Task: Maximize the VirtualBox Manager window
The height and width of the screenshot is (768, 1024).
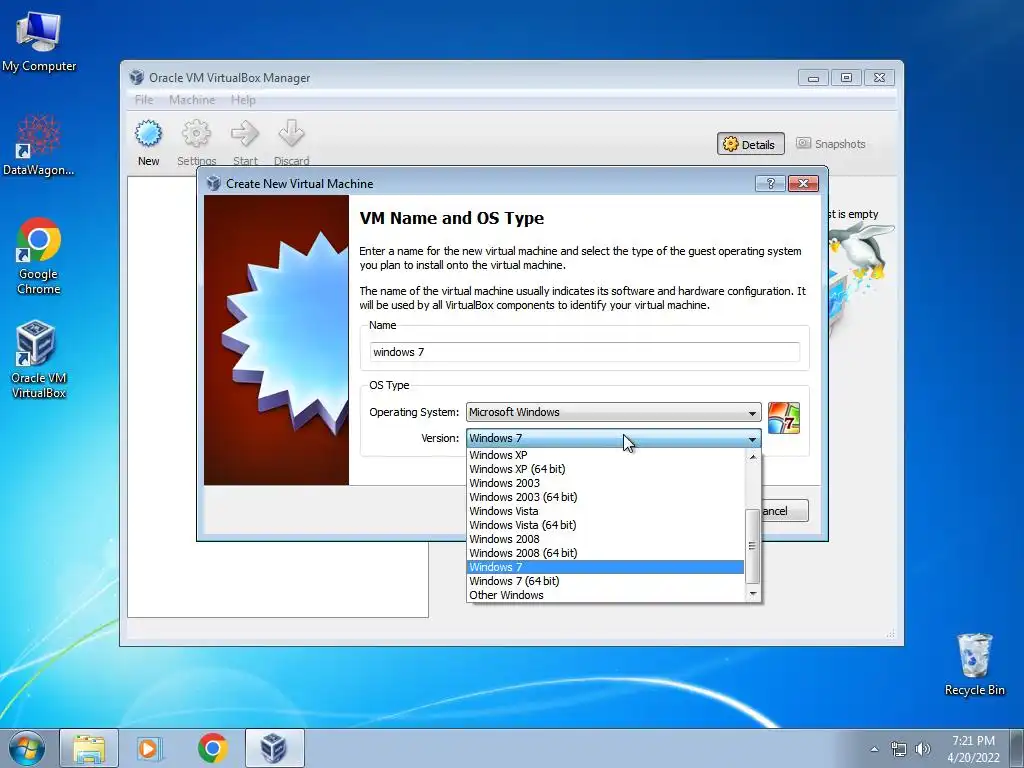Action: click(x=846, y=78)
